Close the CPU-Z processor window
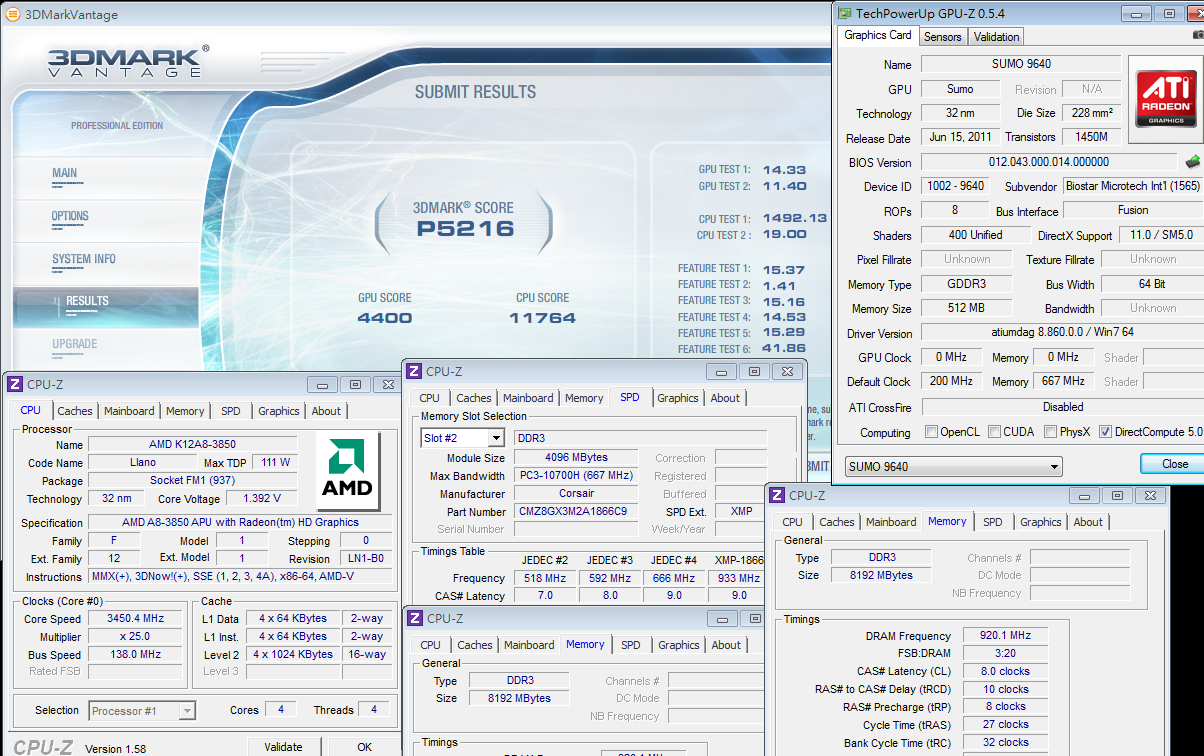 pos(387,385)
